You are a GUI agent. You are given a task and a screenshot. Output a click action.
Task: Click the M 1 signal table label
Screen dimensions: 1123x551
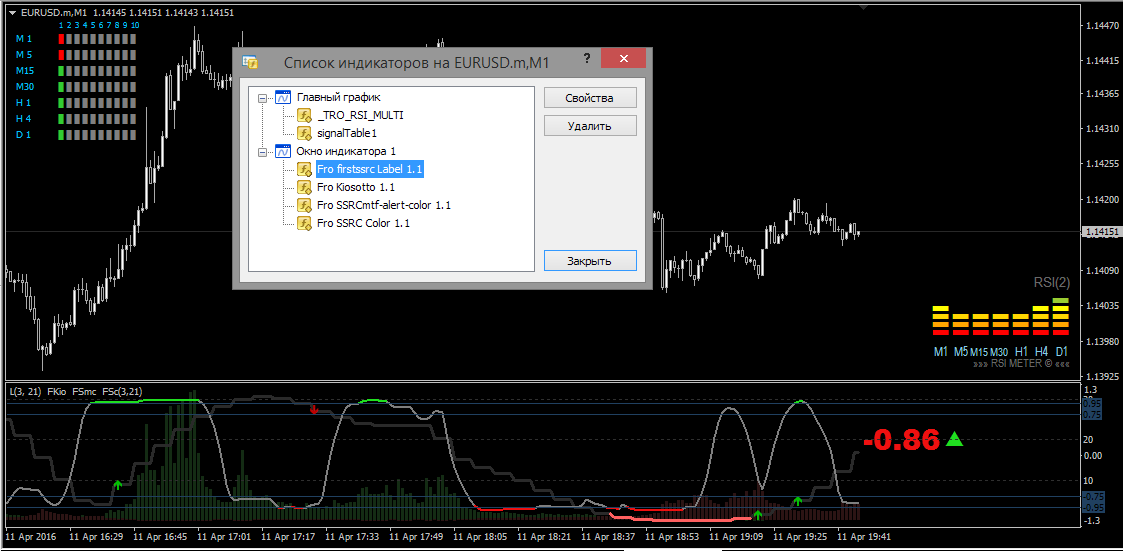(x=24, y=39)
